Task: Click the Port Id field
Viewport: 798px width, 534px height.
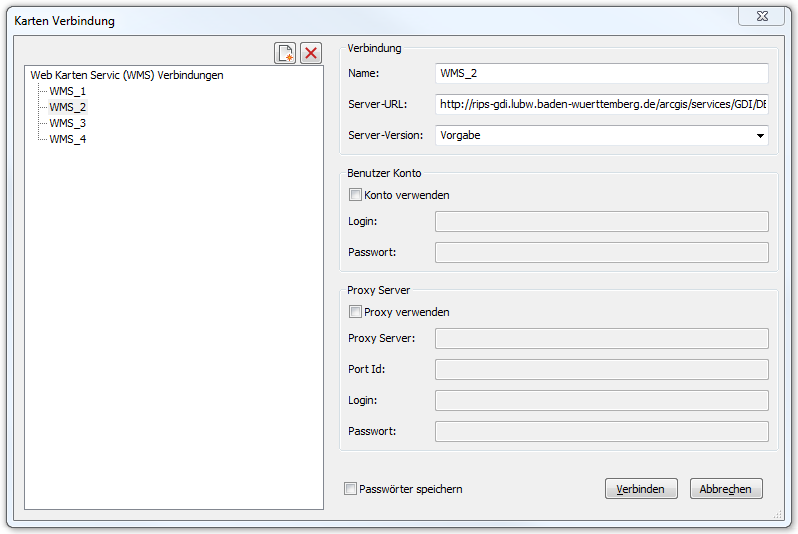Action: (x=601, y=369)
